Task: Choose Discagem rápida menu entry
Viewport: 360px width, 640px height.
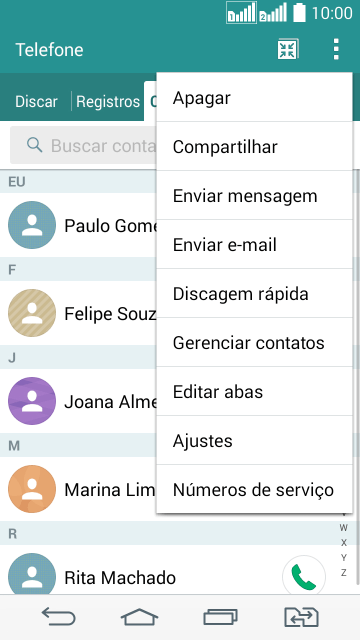Action: [x=254, y=293]
